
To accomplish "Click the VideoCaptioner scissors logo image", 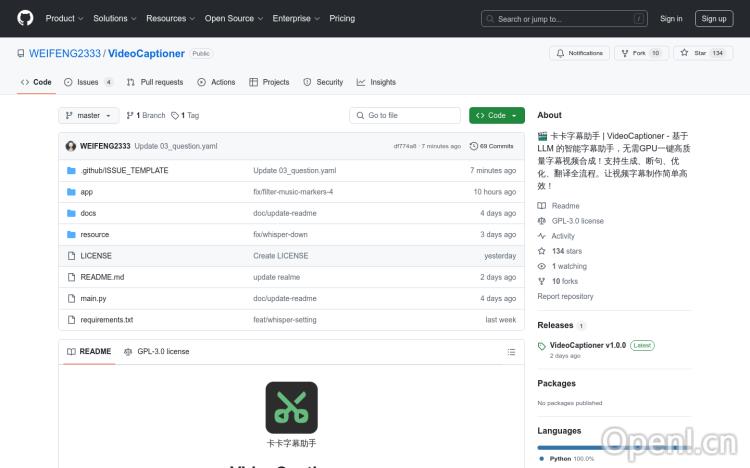I will (291, 407).
